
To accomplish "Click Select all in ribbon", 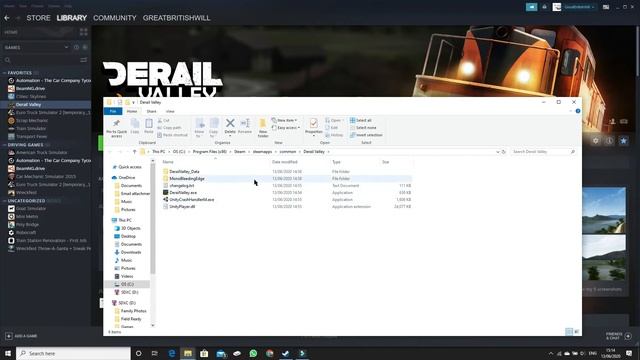I will [x=361, y=120].
